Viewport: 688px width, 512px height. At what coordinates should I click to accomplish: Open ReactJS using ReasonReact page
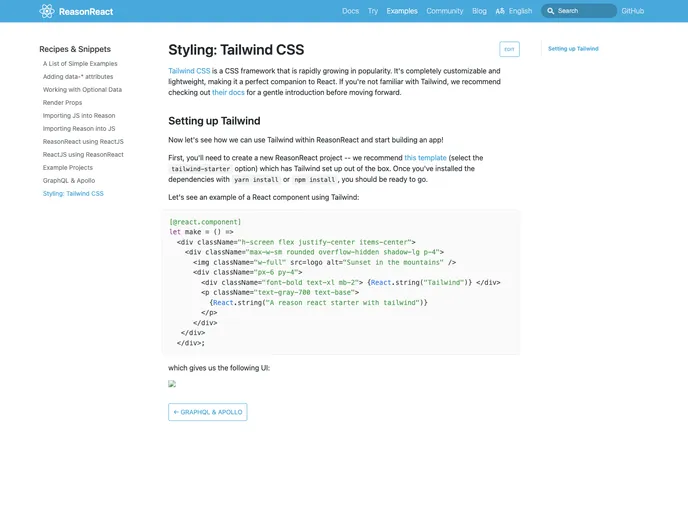pos(83,154)
